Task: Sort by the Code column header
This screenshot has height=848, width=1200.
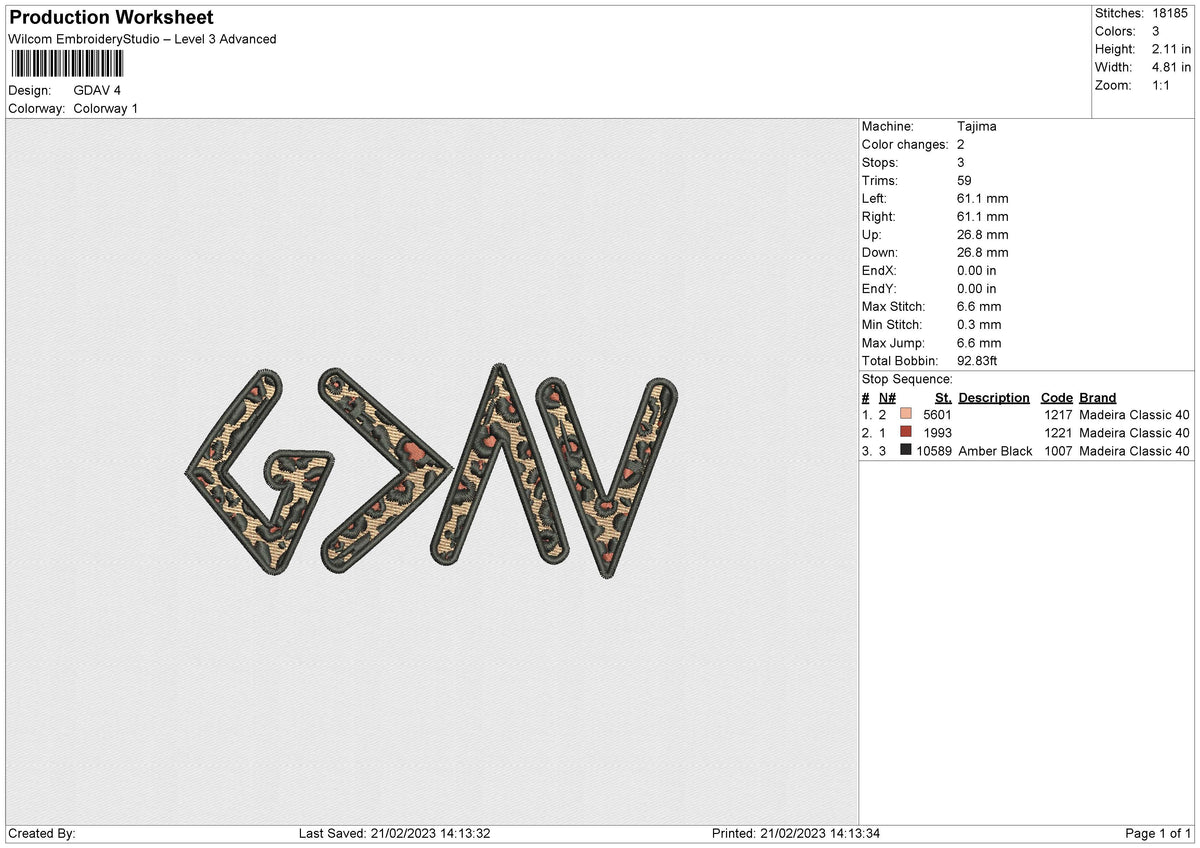Action: tap(1056, 397)
